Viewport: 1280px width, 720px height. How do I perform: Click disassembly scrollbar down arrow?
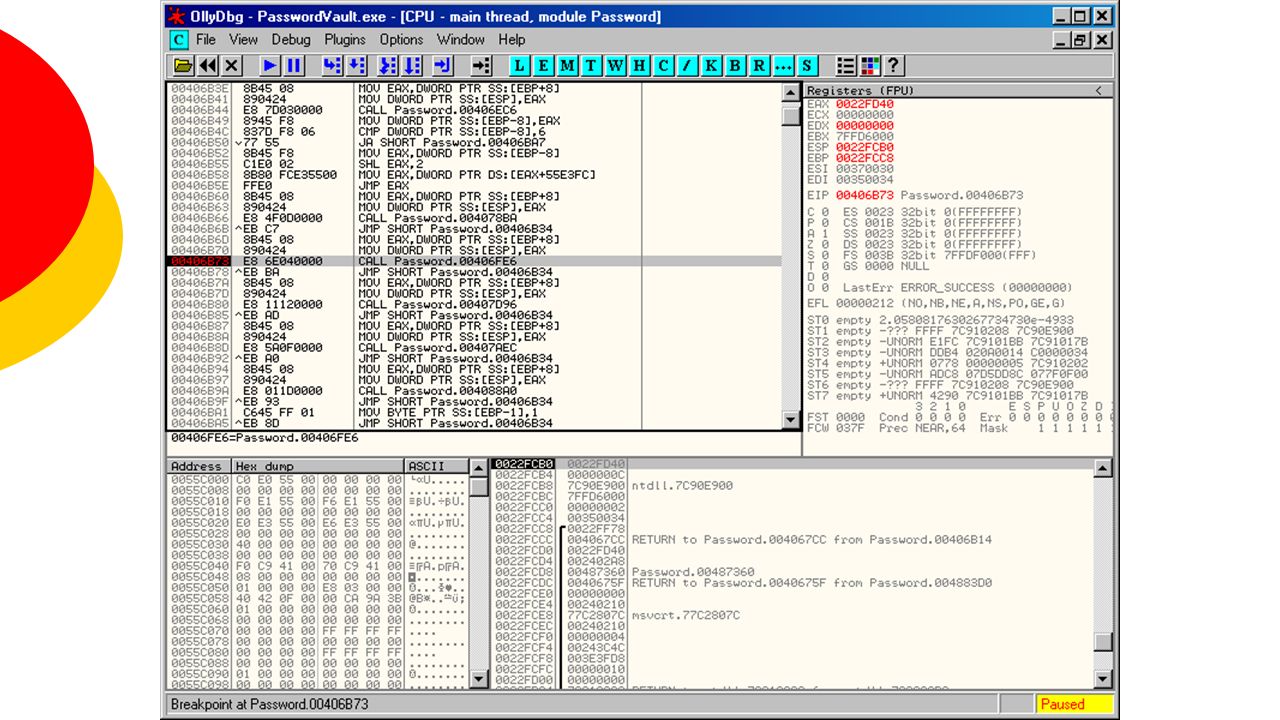[x=791, y=422]
